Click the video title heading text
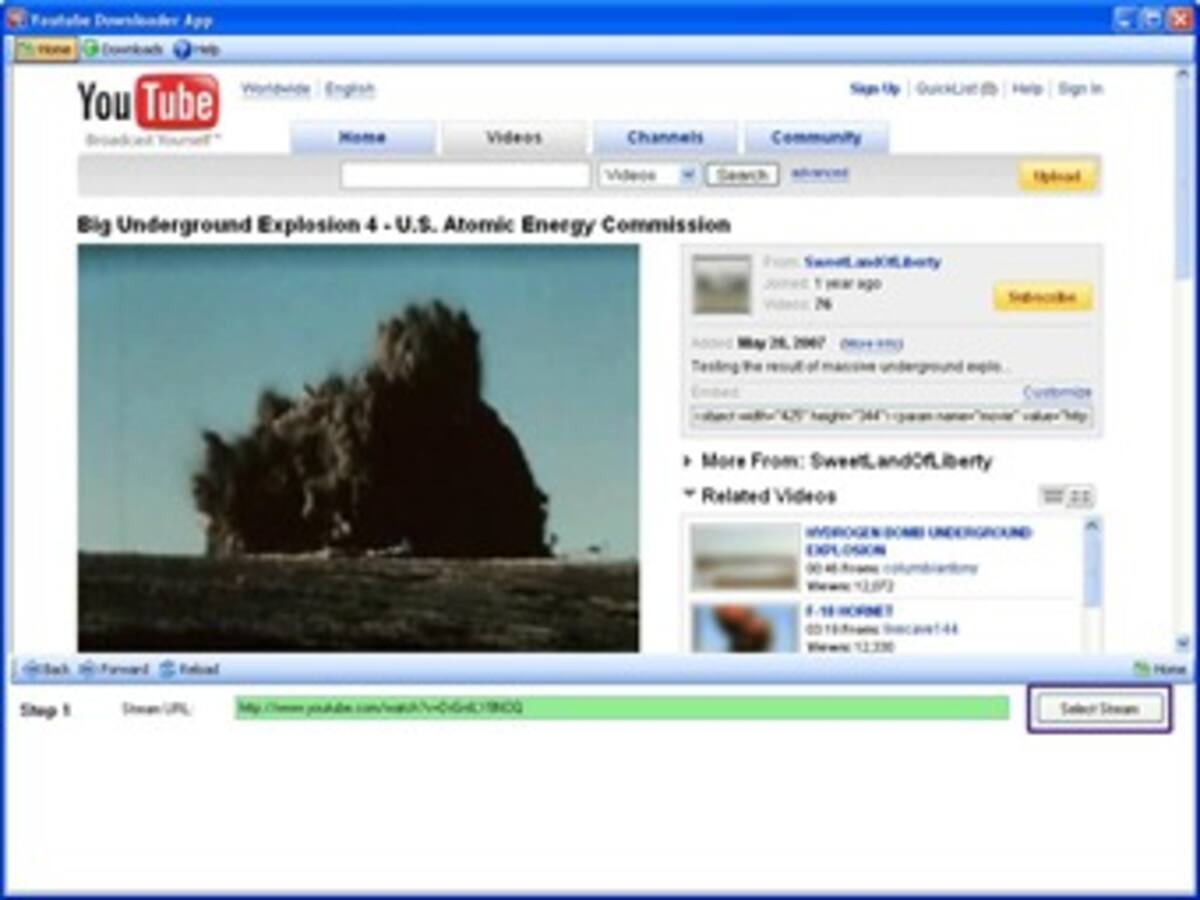The image size is (1200, 900). [x=404, y=225]
